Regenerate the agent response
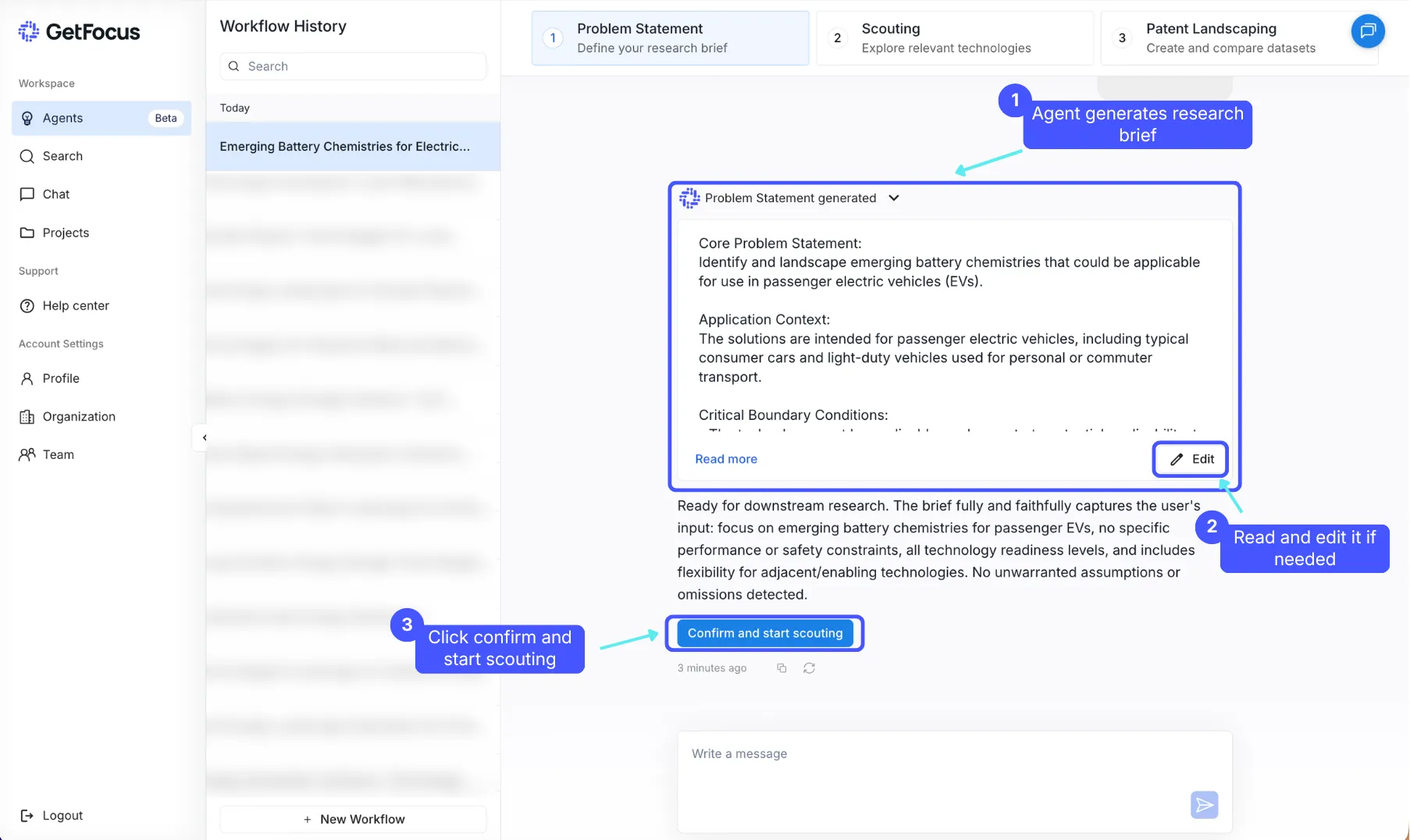This screenshot has width=1410, height=840. [809, 668]
